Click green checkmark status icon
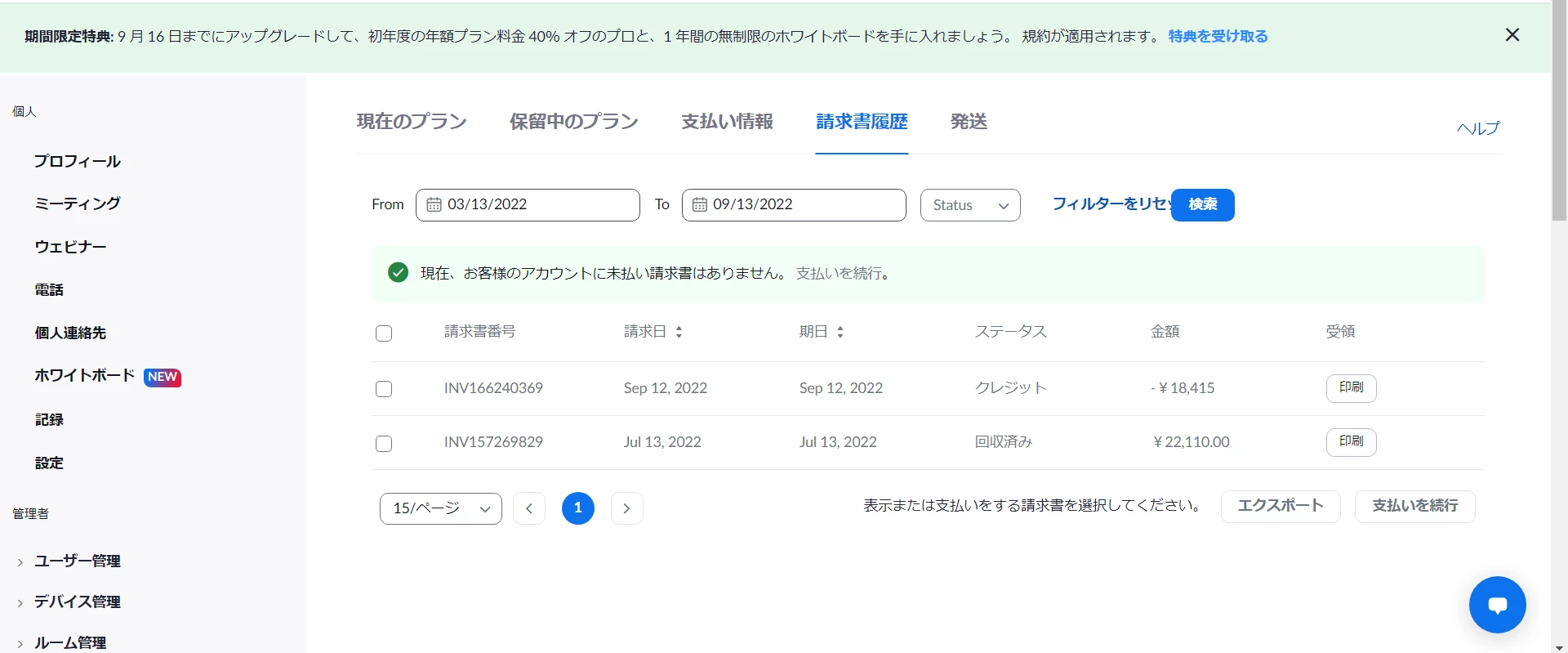This screenshot has height=653, width=1568. click(399, 273)
